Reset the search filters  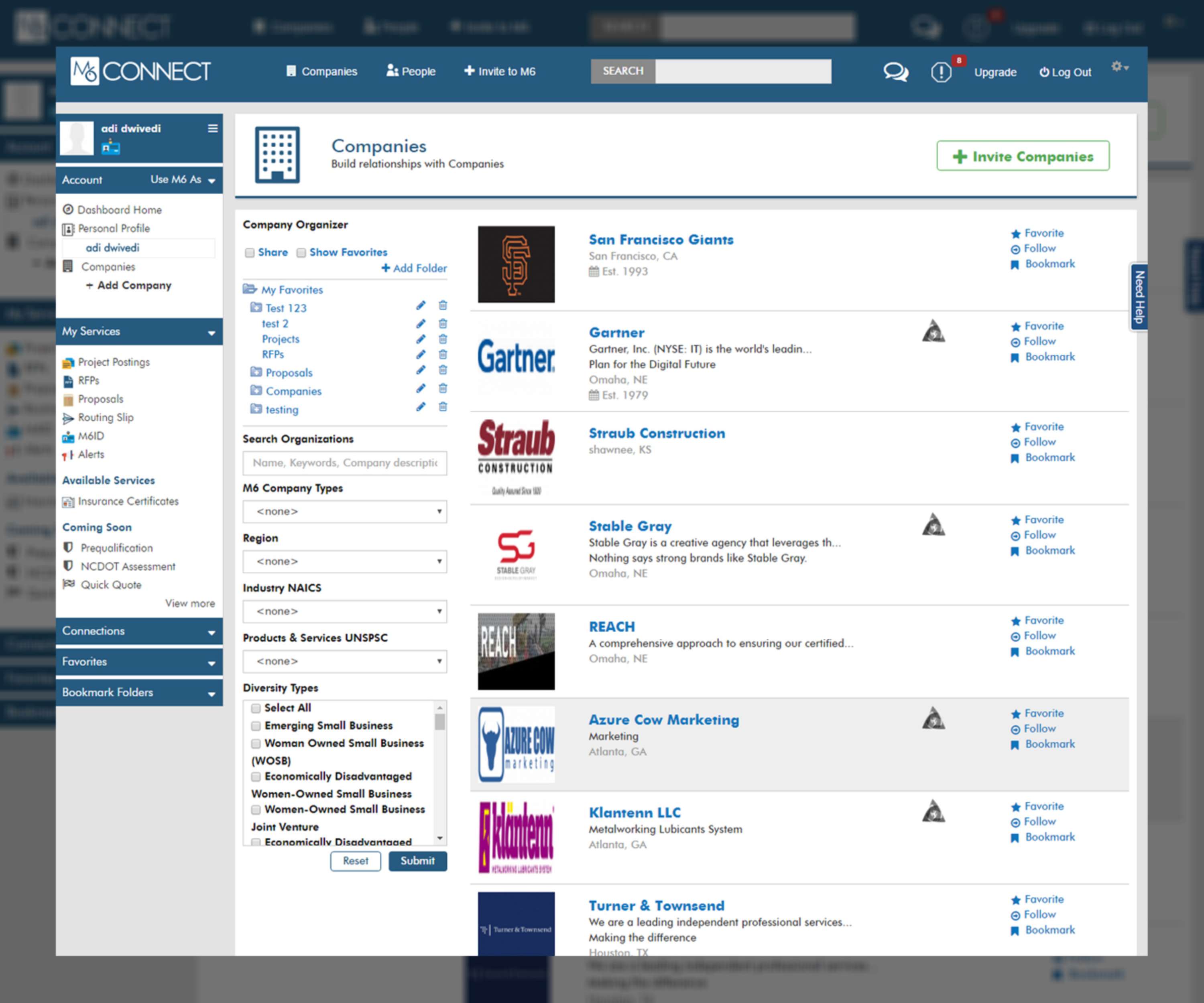[356, 861]
